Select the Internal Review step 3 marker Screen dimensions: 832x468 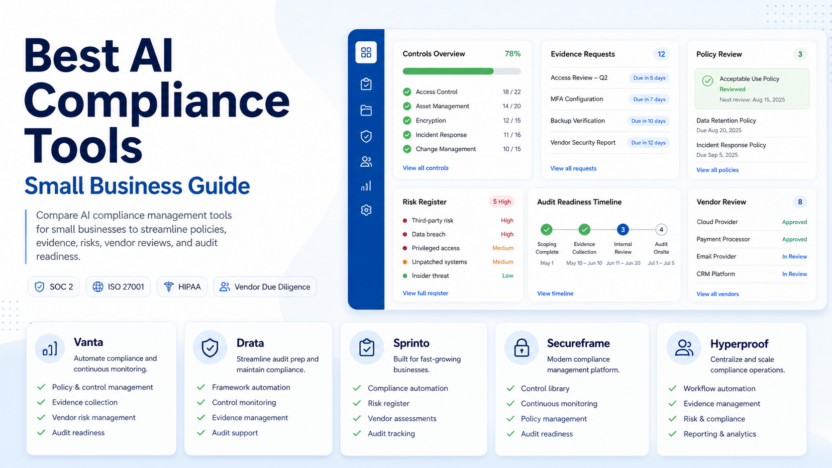(x=622, y=230)
